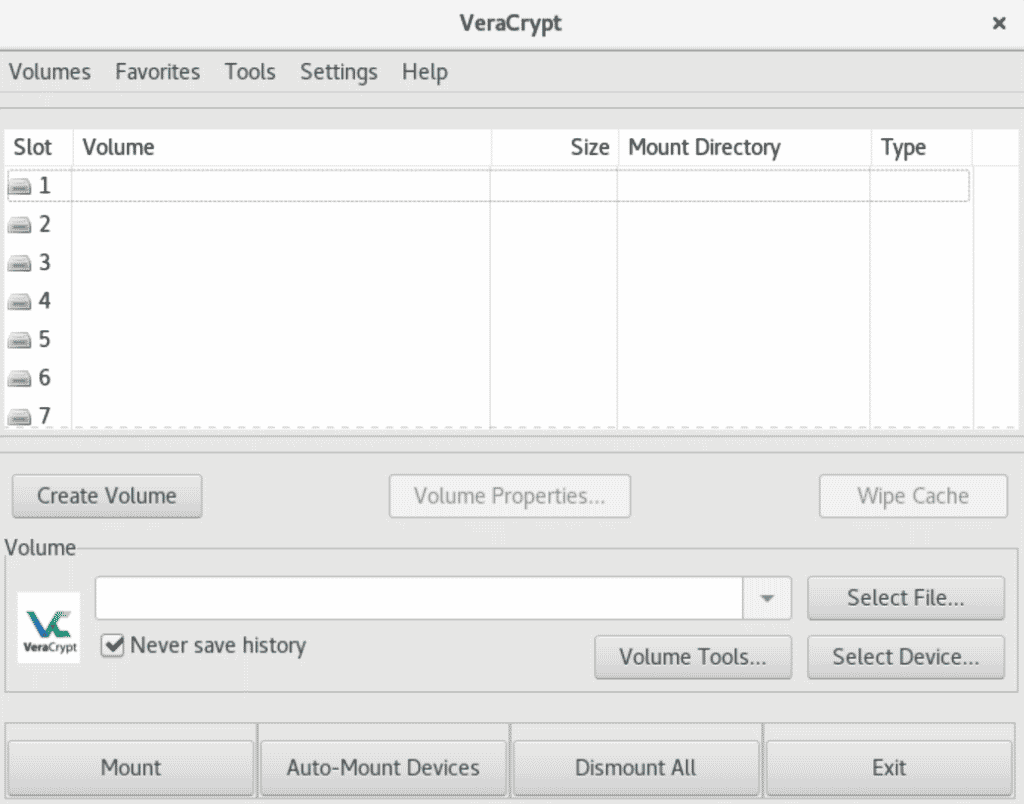The image size is (1024, 804).
Task: Click the Create Volume button
Action: pyautogui.click(x=106, y=495)
